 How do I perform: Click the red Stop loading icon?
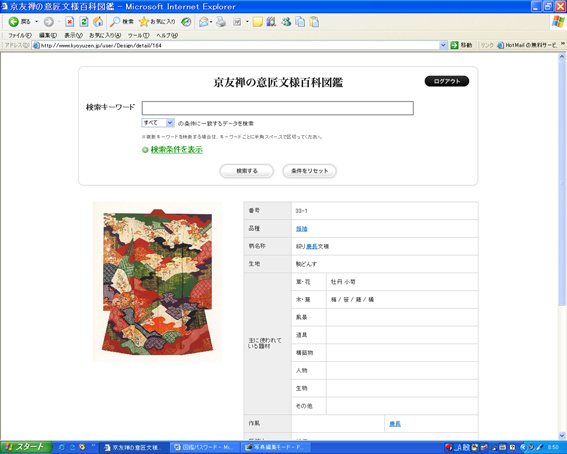click(69, 22)
